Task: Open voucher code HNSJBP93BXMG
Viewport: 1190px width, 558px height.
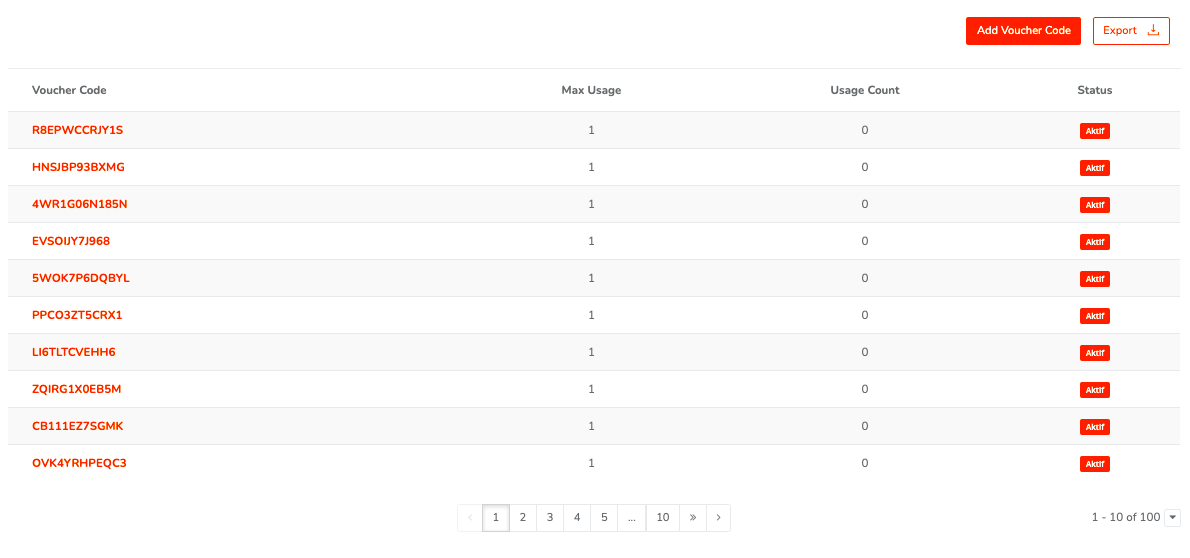Action: click(x=78, y=167)
